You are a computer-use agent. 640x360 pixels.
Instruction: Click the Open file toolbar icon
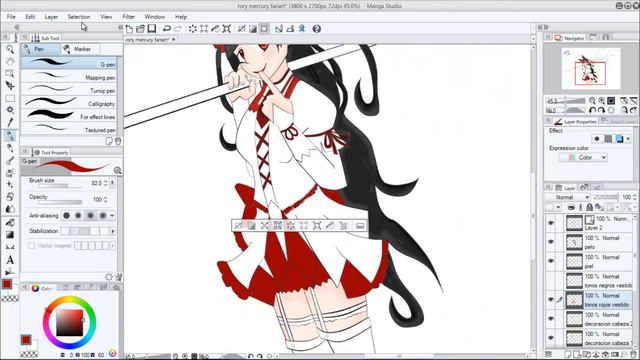tap(140, 29)
